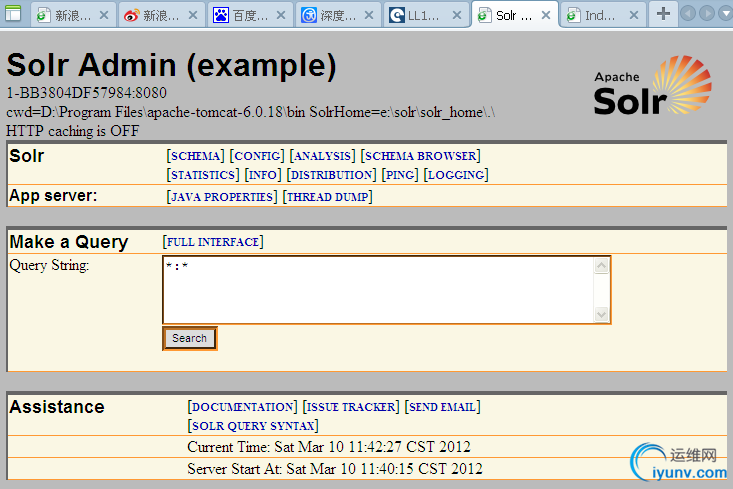
Task: Click the Current Time text row
Action: [329, 447]
